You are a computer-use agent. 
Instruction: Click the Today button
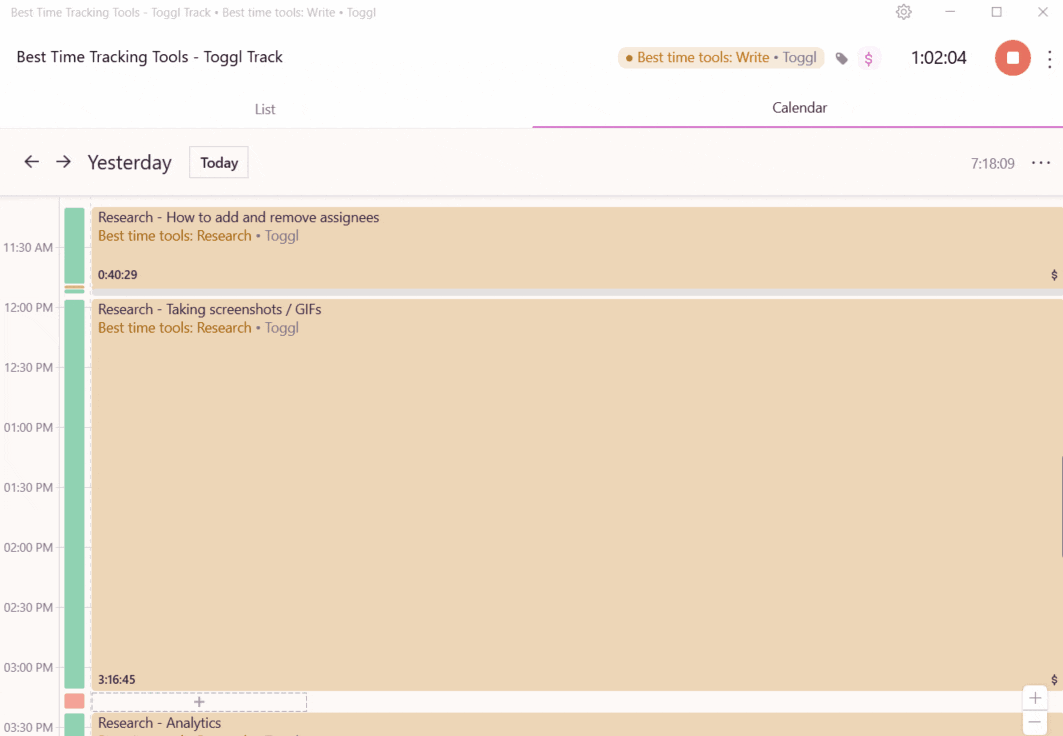point(219,163)
